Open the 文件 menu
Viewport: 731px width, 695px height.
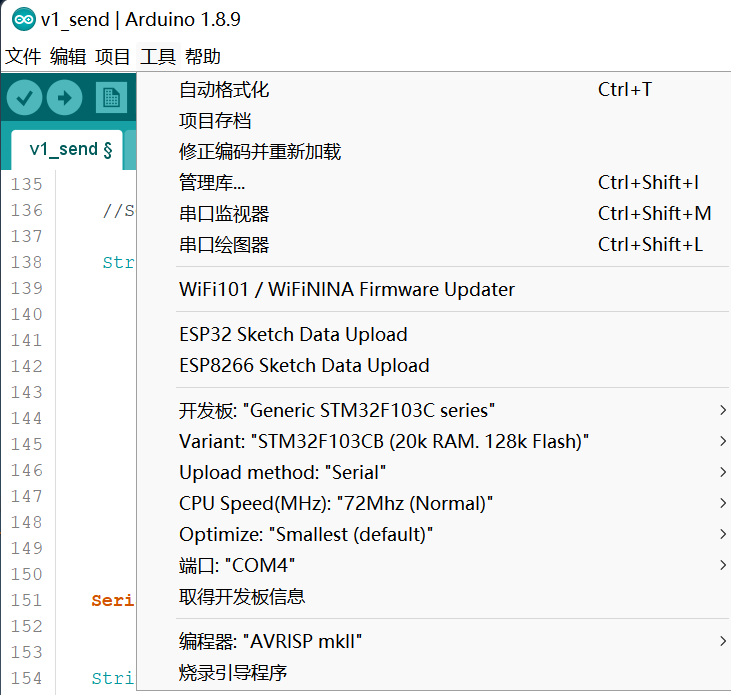pyautogui.click(x=23, y=57)
